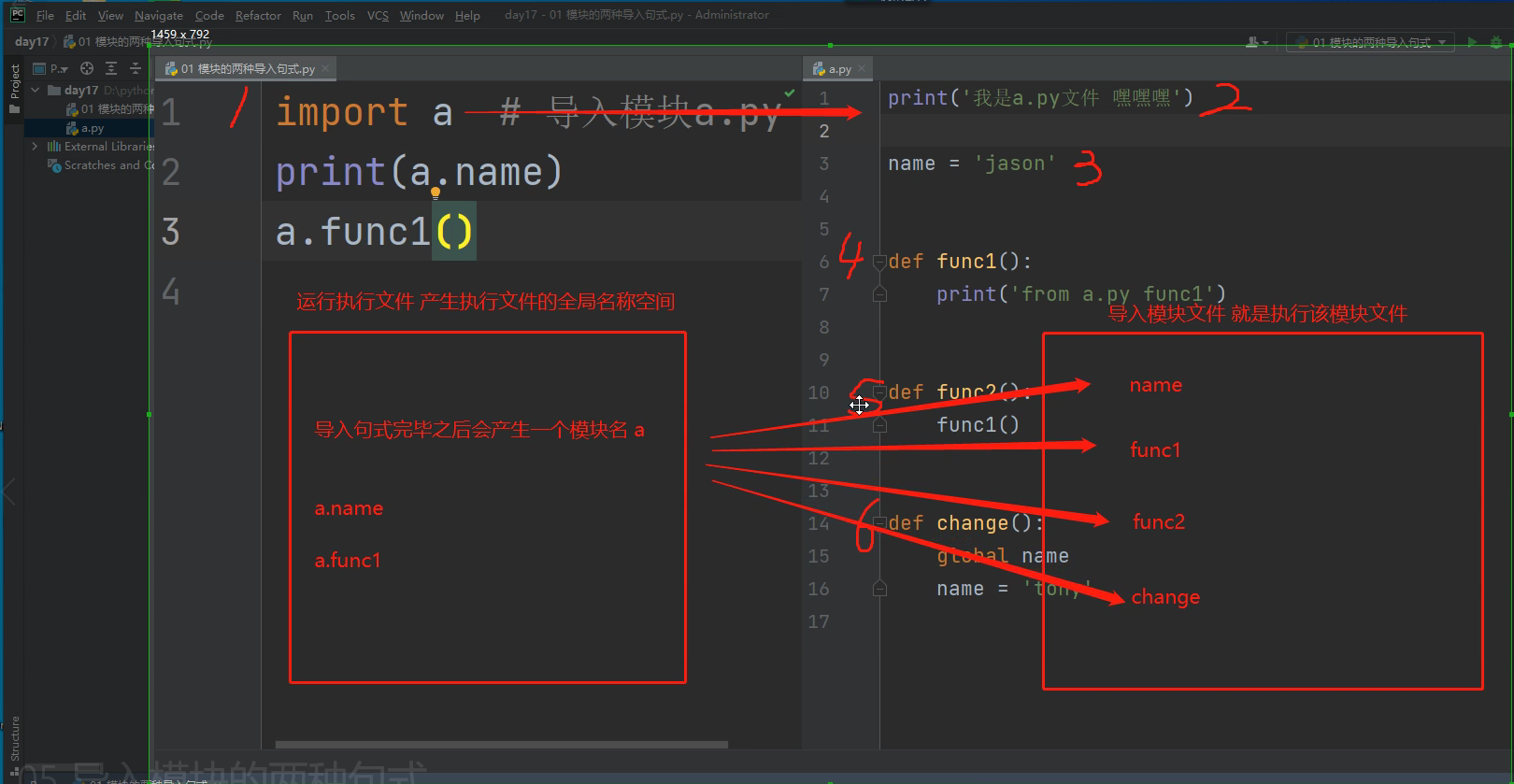Open the Tools menu
Image resolution: width=1514 pixels, height=784 pixels.
click(x=340, y=15)
